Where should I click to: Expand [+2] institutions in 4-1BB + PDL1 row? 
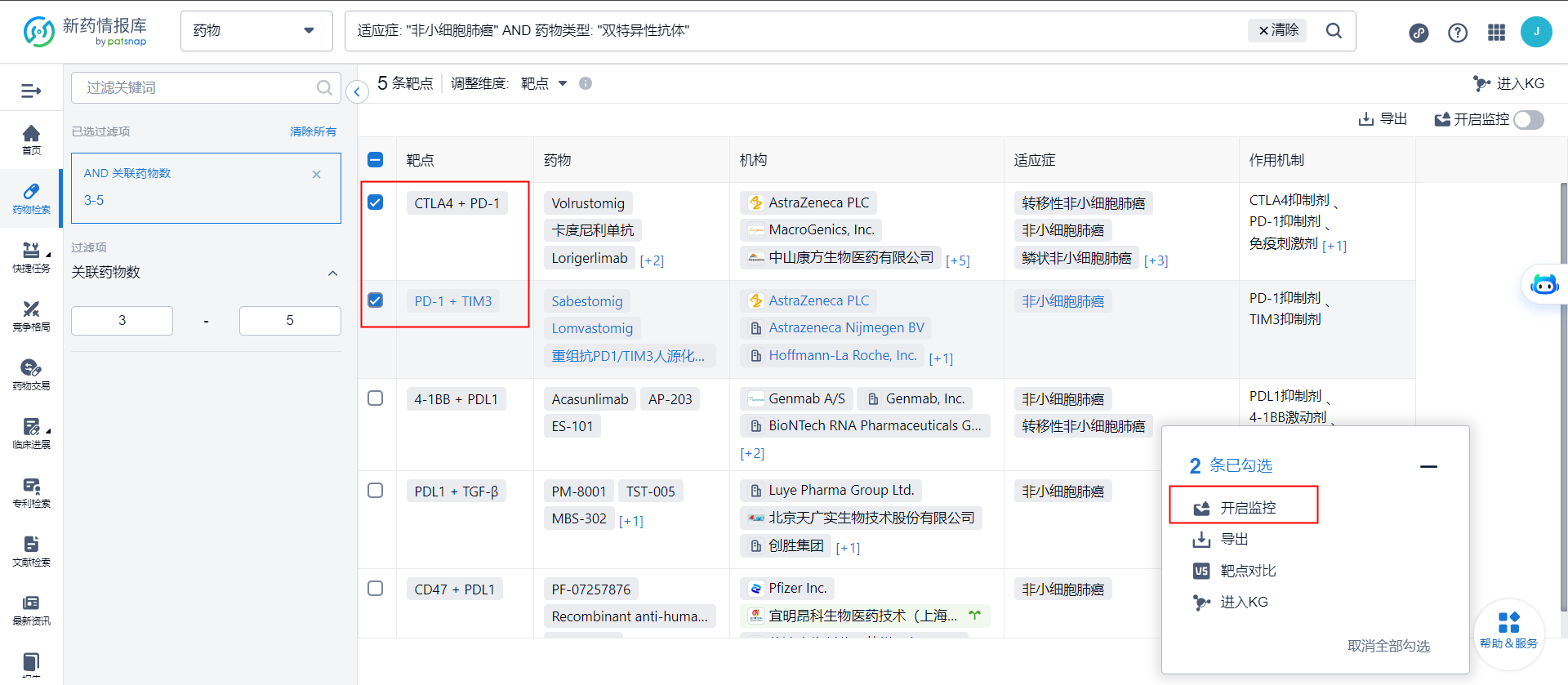(752, 453)
